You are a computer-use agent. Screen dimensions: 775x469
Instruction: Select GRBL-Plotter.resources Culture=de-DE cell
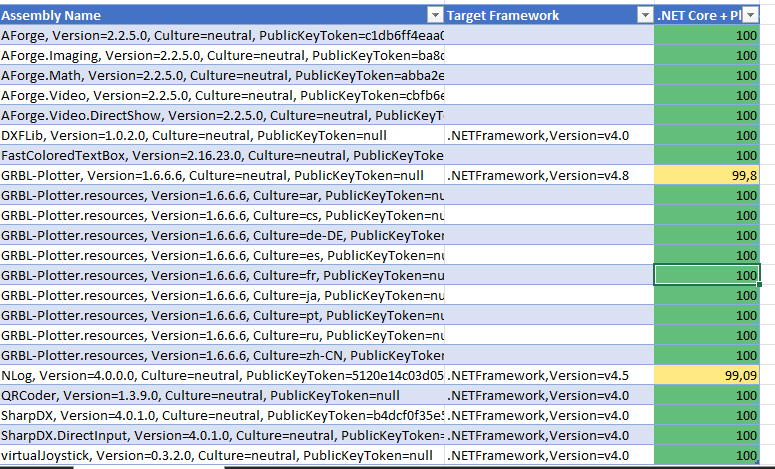tap(222, 236)
